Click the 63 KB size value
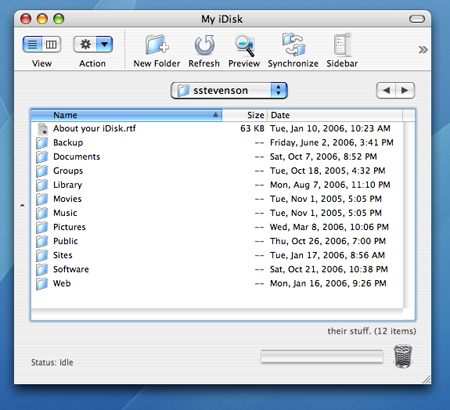 (252, 128)
